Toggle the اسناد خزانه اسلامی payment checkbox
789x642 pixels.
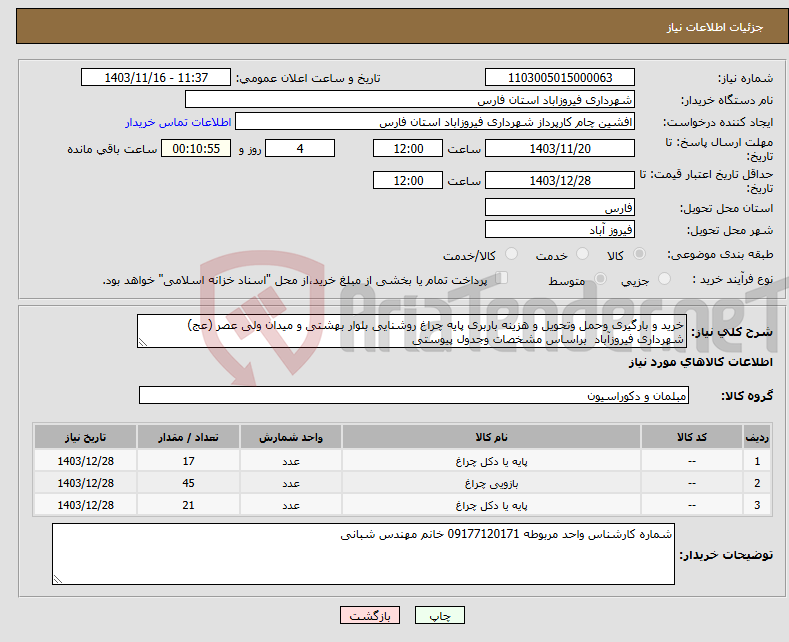coord(502,278)
